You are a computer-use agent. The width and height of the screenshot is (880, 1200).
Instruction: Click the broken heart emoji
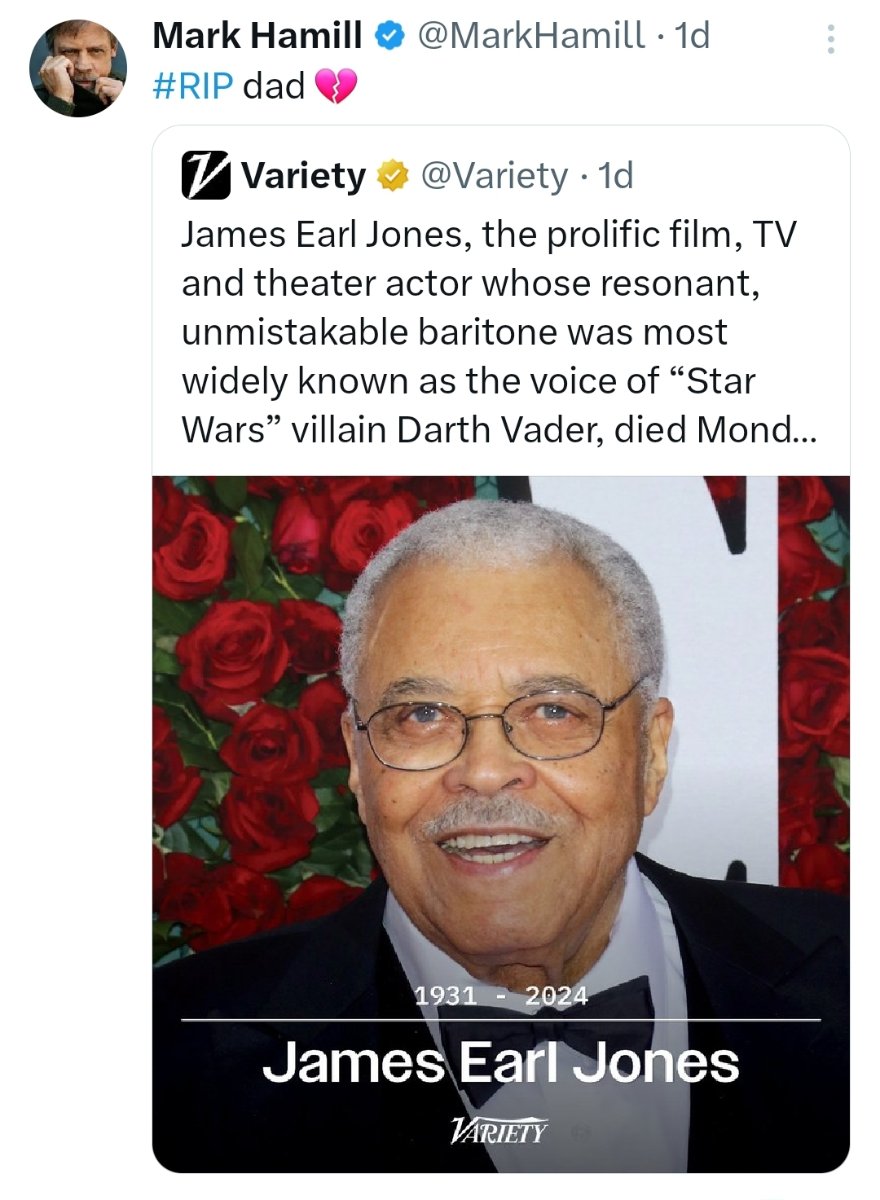[335, 88]
